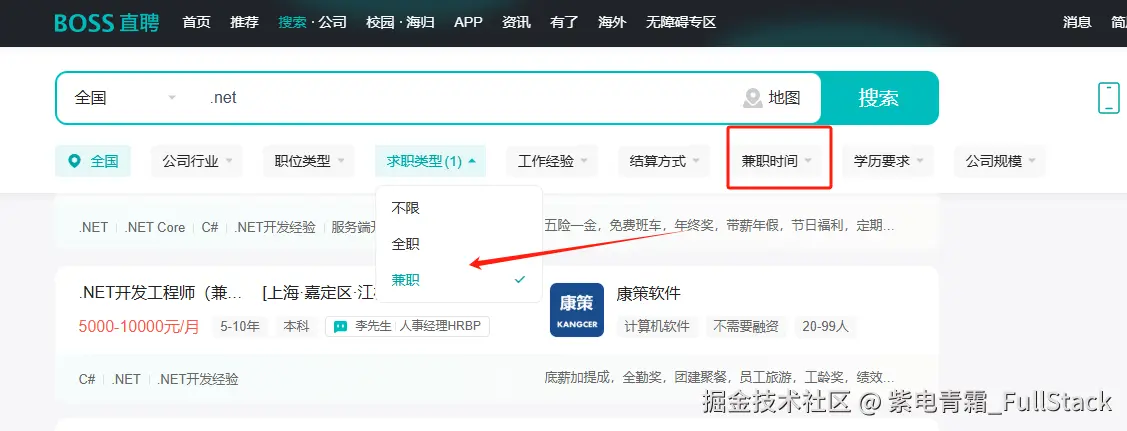The height and width of the screenshot is (431, 1127).
Task: Click the 服务端 skill tag in first card
Action: [354, 228]
